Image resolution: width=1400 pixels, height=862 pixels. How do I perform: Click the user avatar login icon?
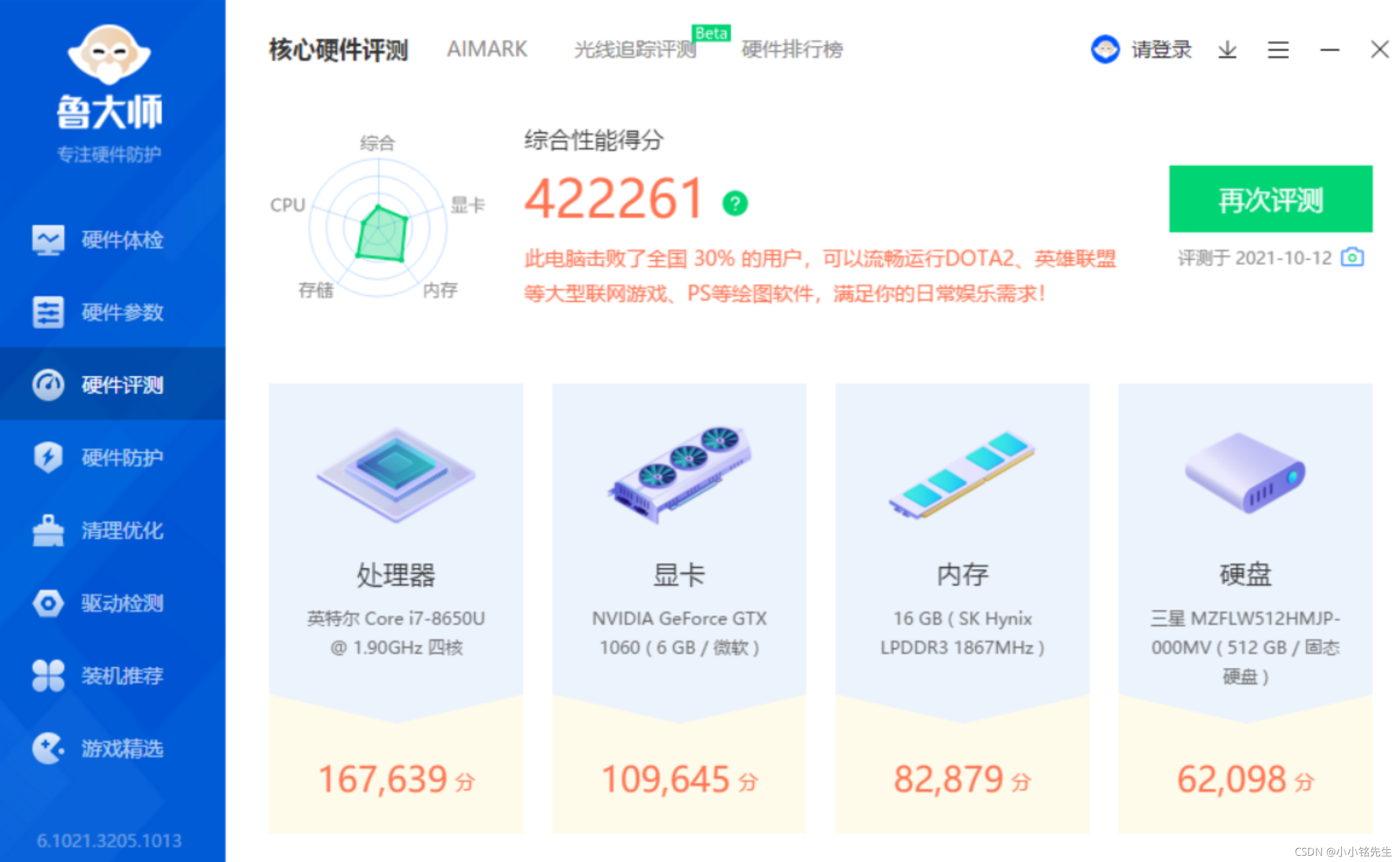pyautogui.click(x=1105, y=50)
